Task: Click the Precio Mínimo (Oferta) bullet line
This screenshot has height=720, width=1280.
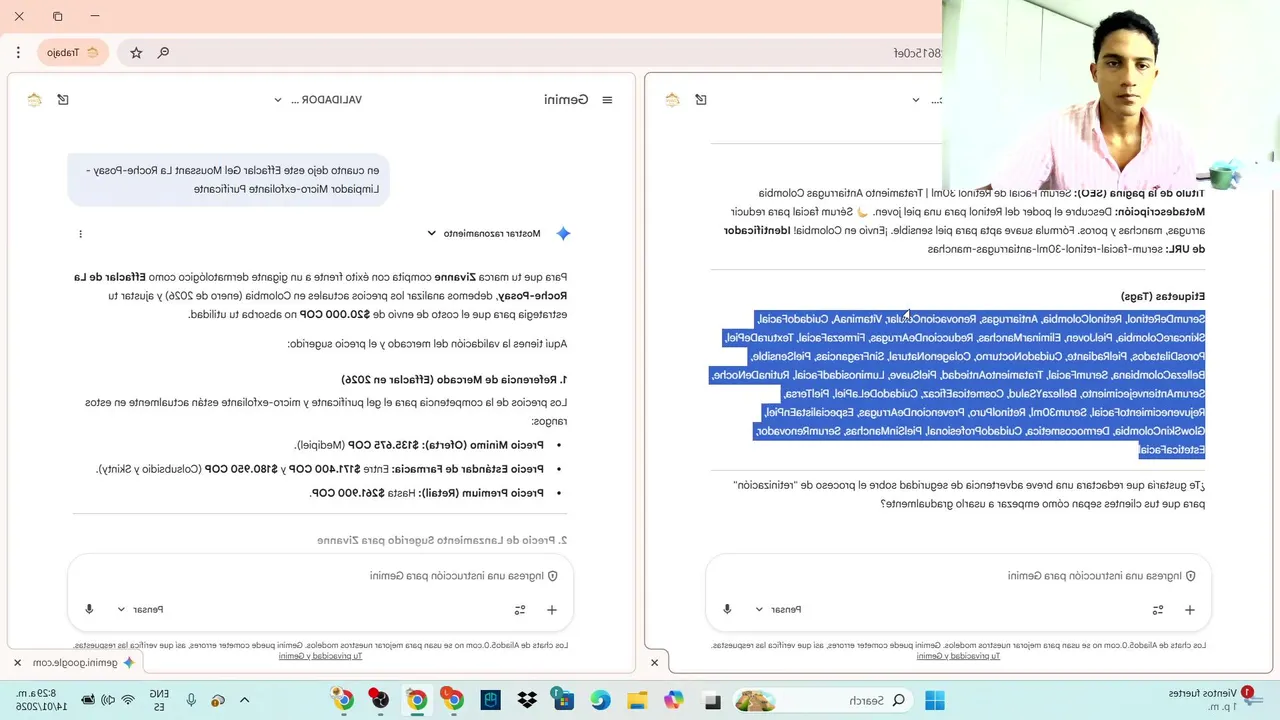Action: coord(427,445)
